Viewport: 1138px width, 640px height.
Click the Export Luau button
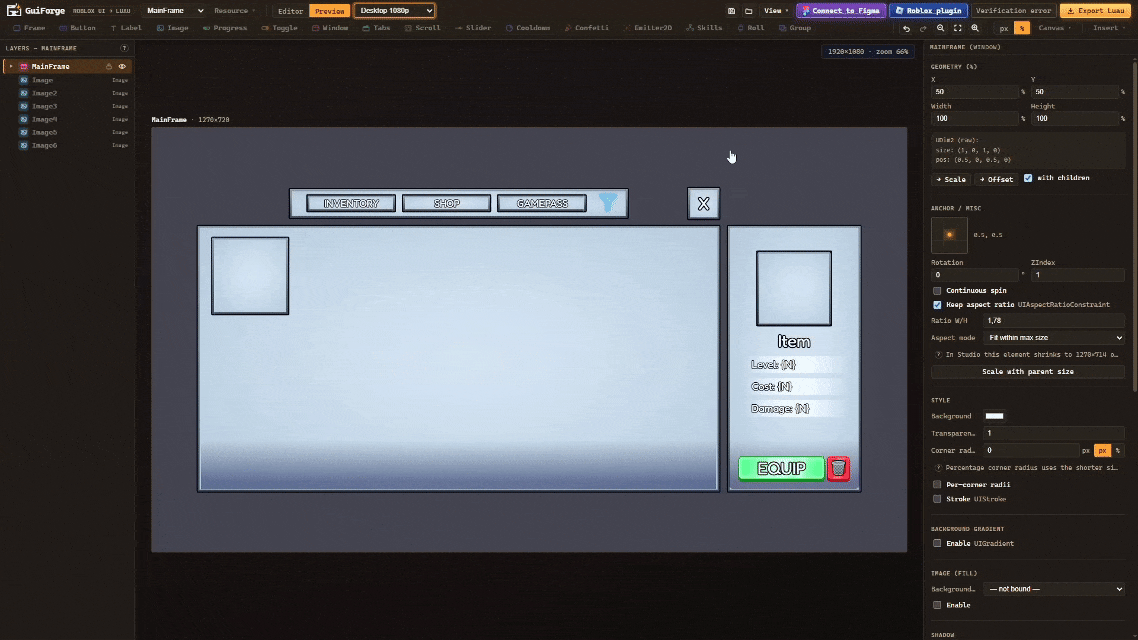point(1096,11)
